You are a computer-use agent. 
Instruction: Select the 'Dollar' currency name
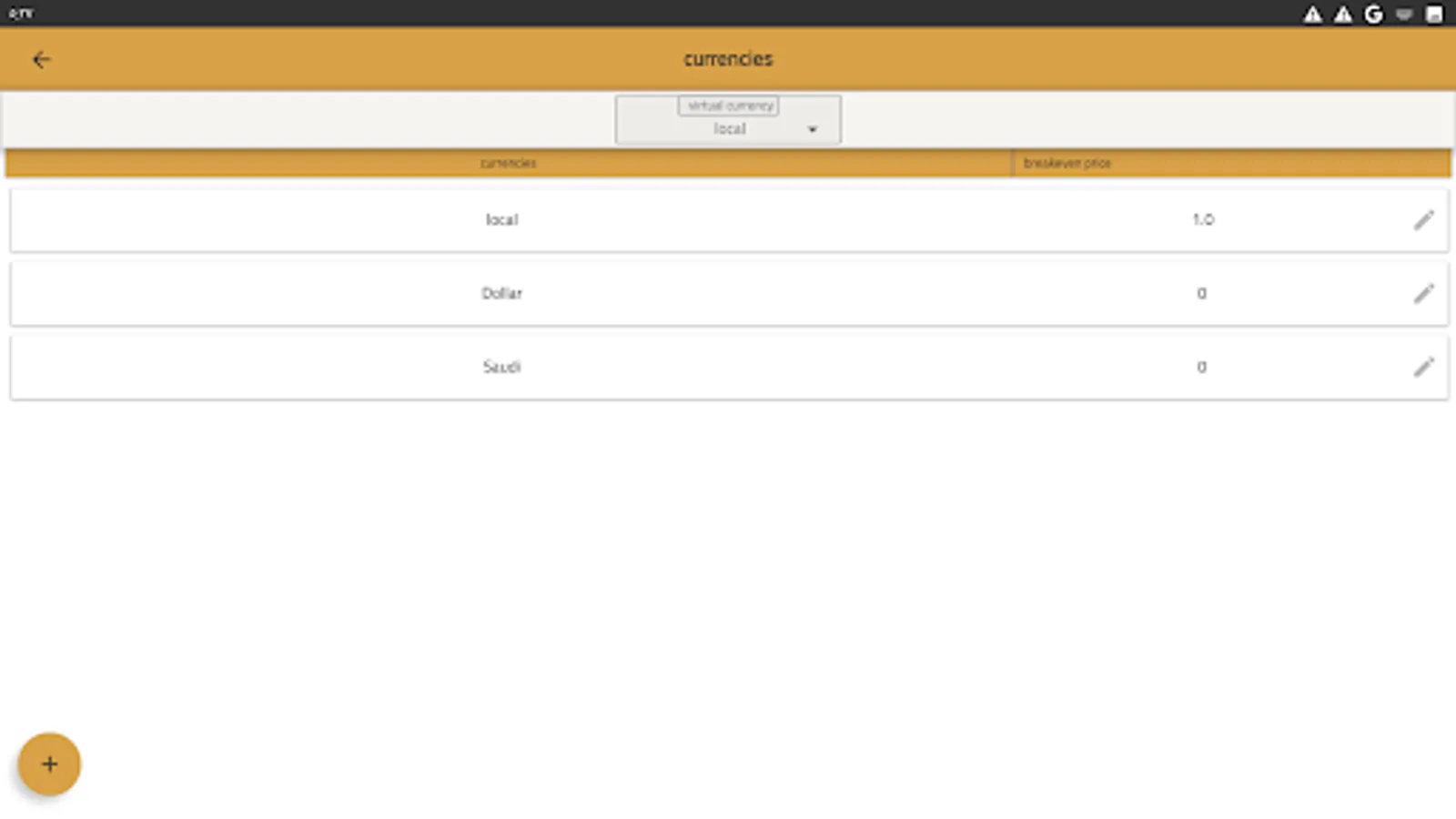pyautogui.click(x=501, y=293)
